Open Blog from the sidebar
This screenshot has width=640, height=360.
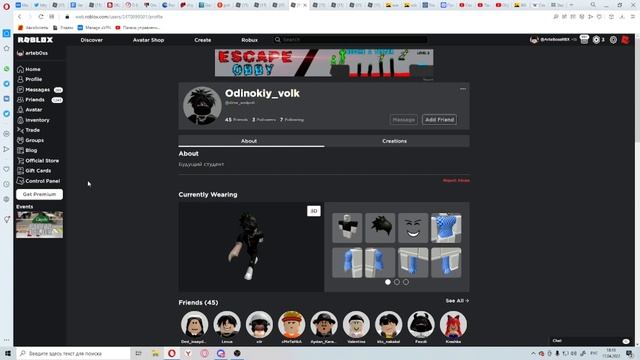pos(27,151)
